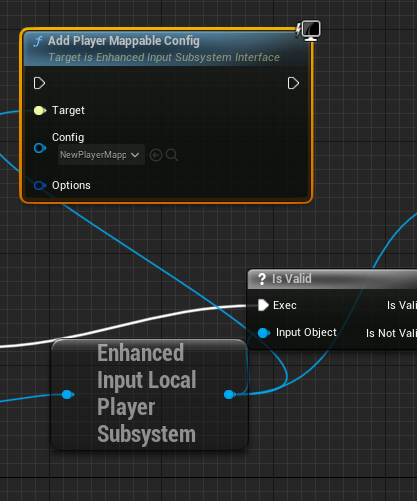Click the Target input pin
The height and width of the screenshot is (501, 417).
(x=40, y=110)
